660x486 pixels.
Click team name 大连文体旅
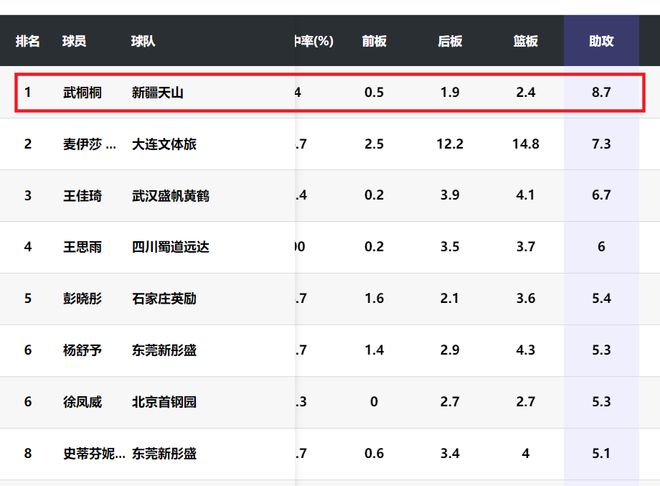pos(164,144)
